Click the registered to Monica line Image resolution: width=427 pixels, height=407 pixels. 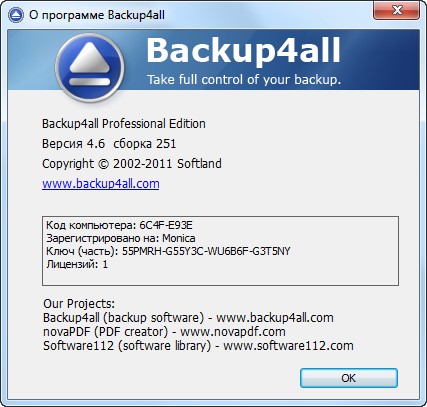tap(121, 238)
